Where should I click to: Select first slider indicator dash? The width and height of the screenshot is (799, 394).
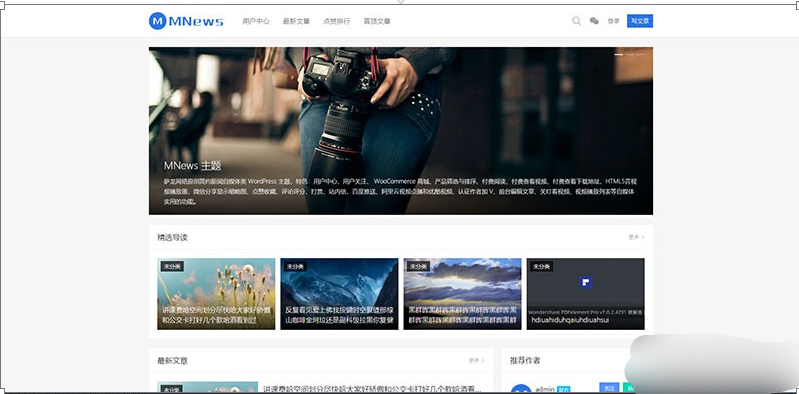(619, 54)
